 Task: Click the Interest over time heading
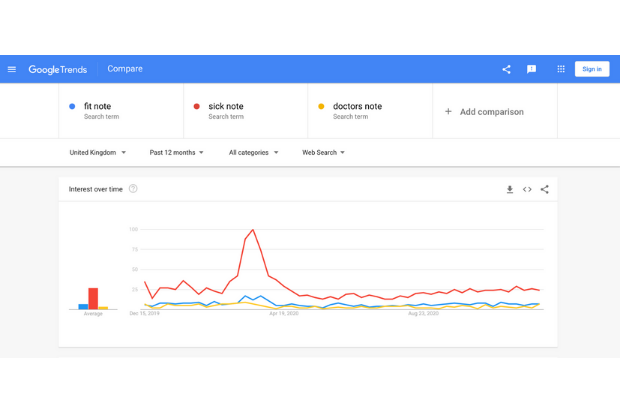pyautogui.click(x=96, y=189)
